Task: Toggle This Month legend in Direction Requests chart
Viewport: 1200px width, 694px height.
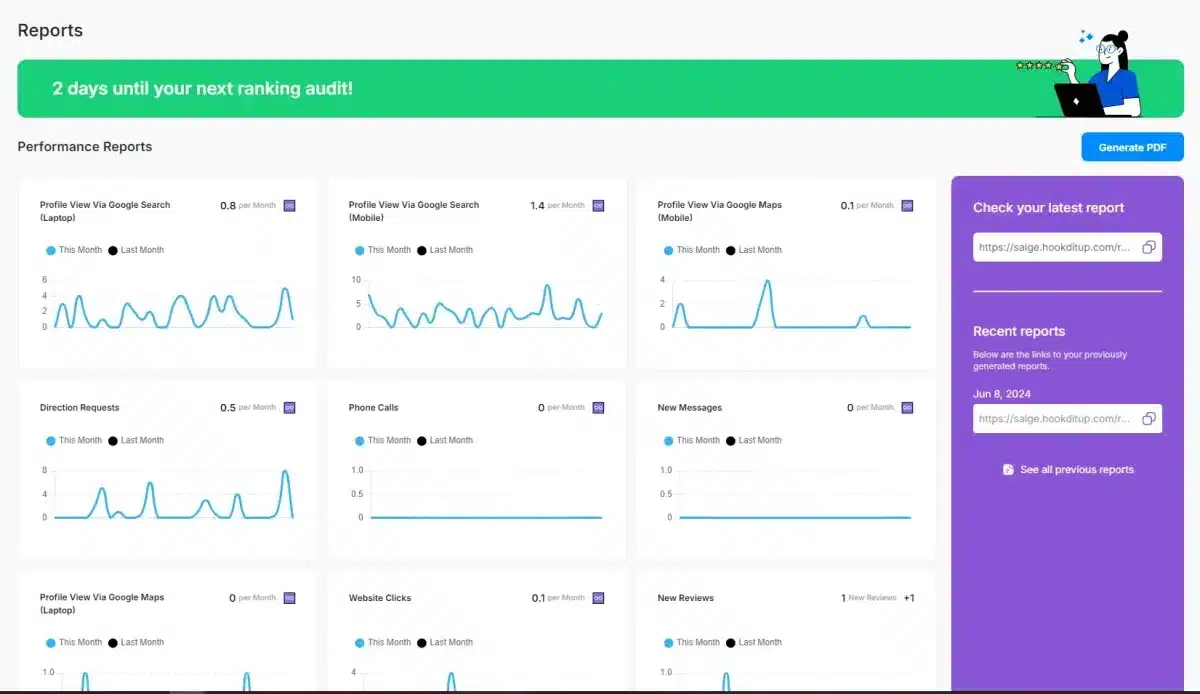Action: 74,440
